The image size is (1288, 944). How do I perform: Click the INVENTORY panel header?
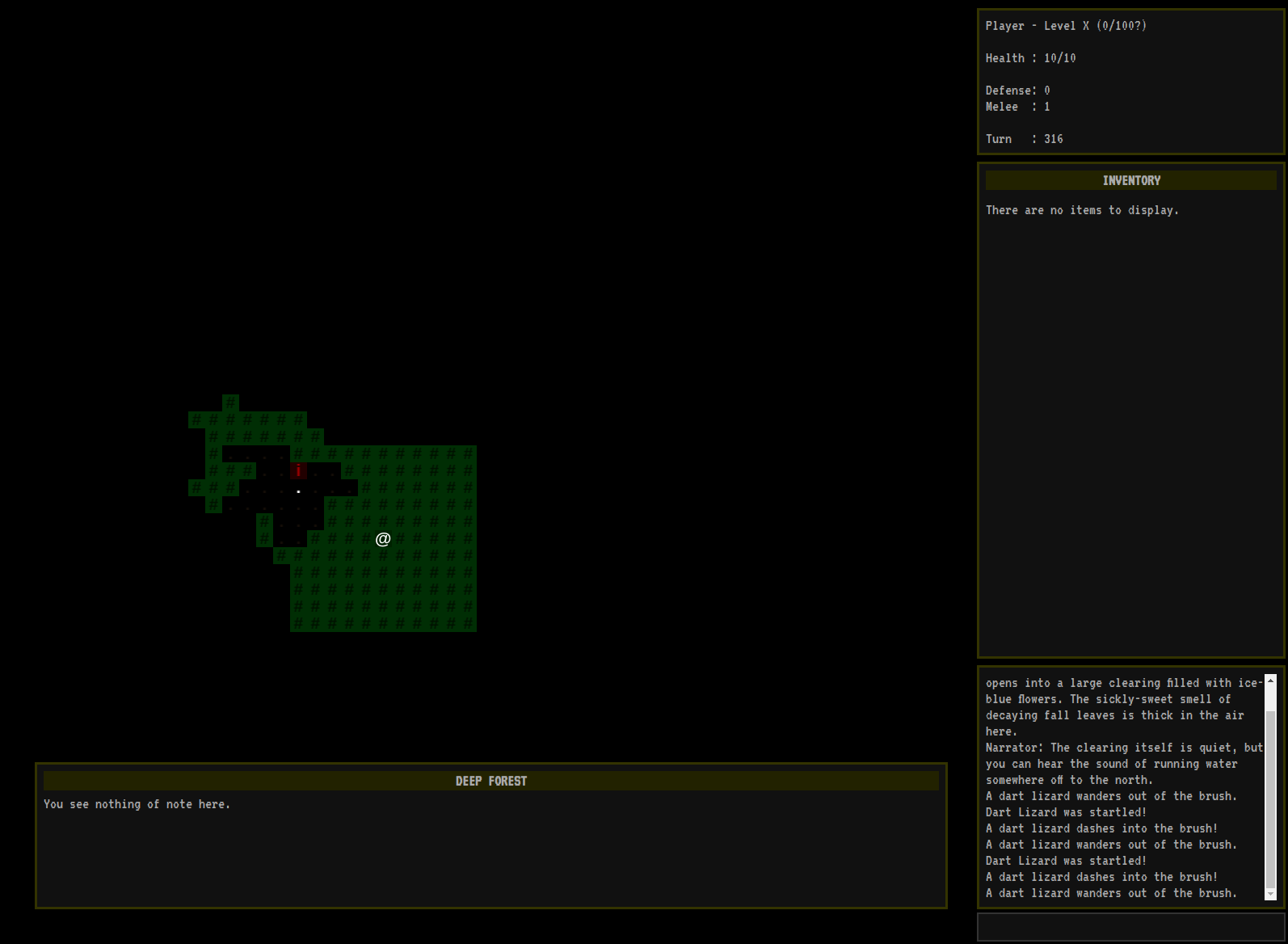click(1130, 180)
